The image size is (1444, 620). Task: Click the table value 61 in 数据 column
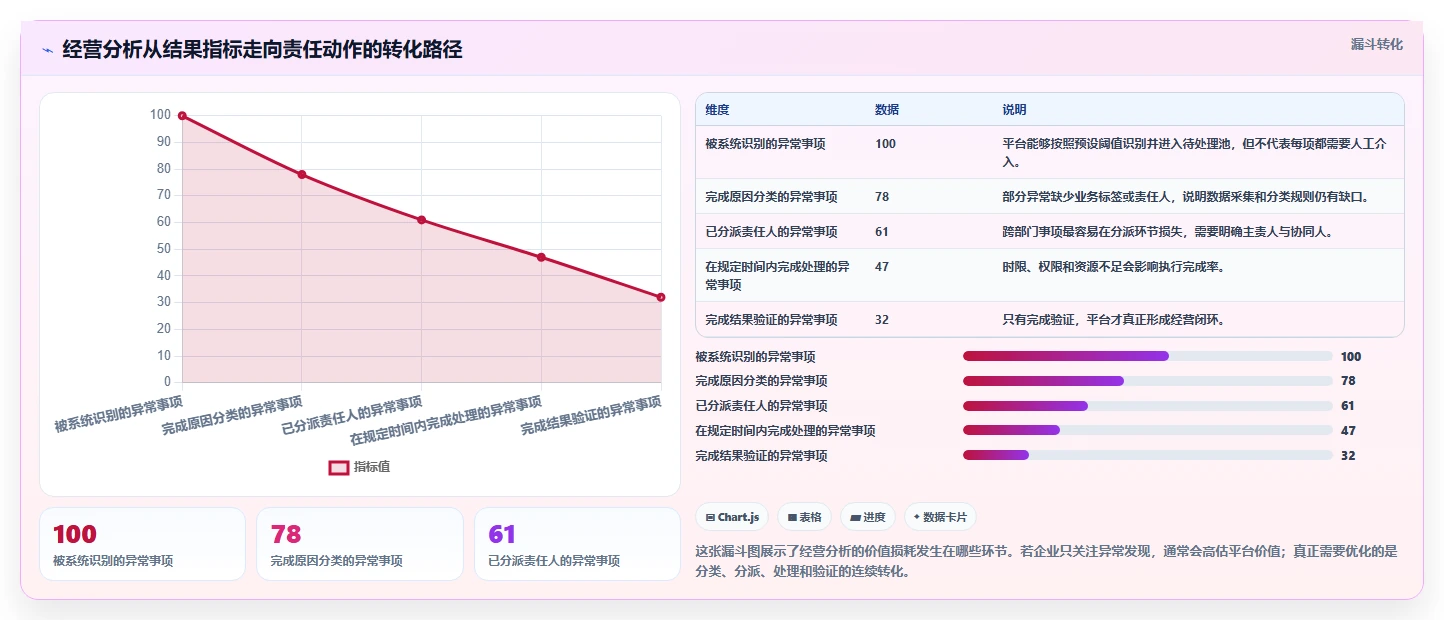[x=882, y=232]
